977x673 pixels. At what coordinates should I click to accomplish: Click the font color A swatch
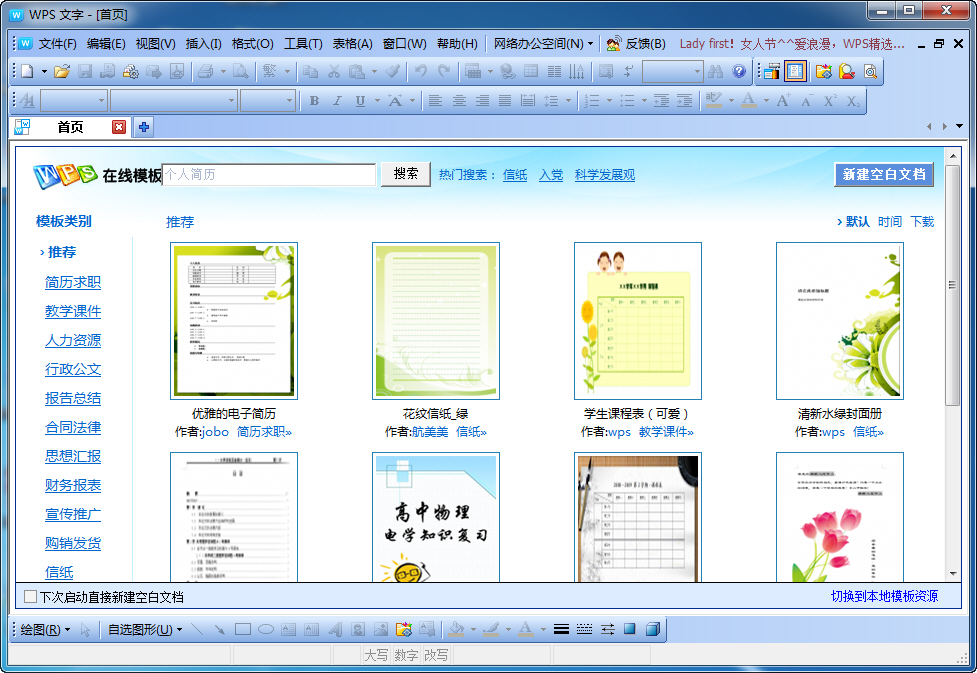tap(749, 100)
